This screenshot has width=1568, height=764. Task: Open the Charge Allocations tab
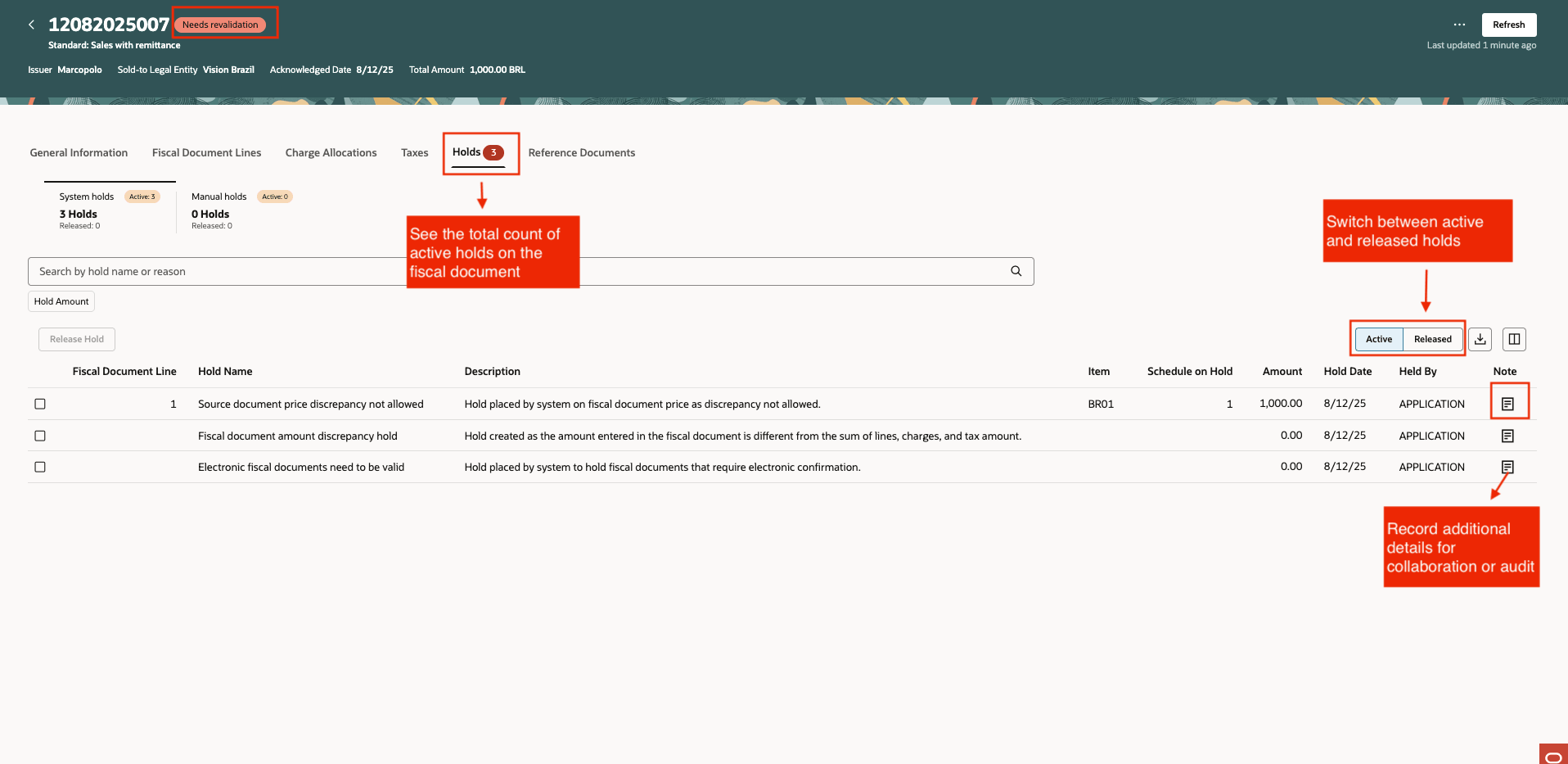click(331, 153)
